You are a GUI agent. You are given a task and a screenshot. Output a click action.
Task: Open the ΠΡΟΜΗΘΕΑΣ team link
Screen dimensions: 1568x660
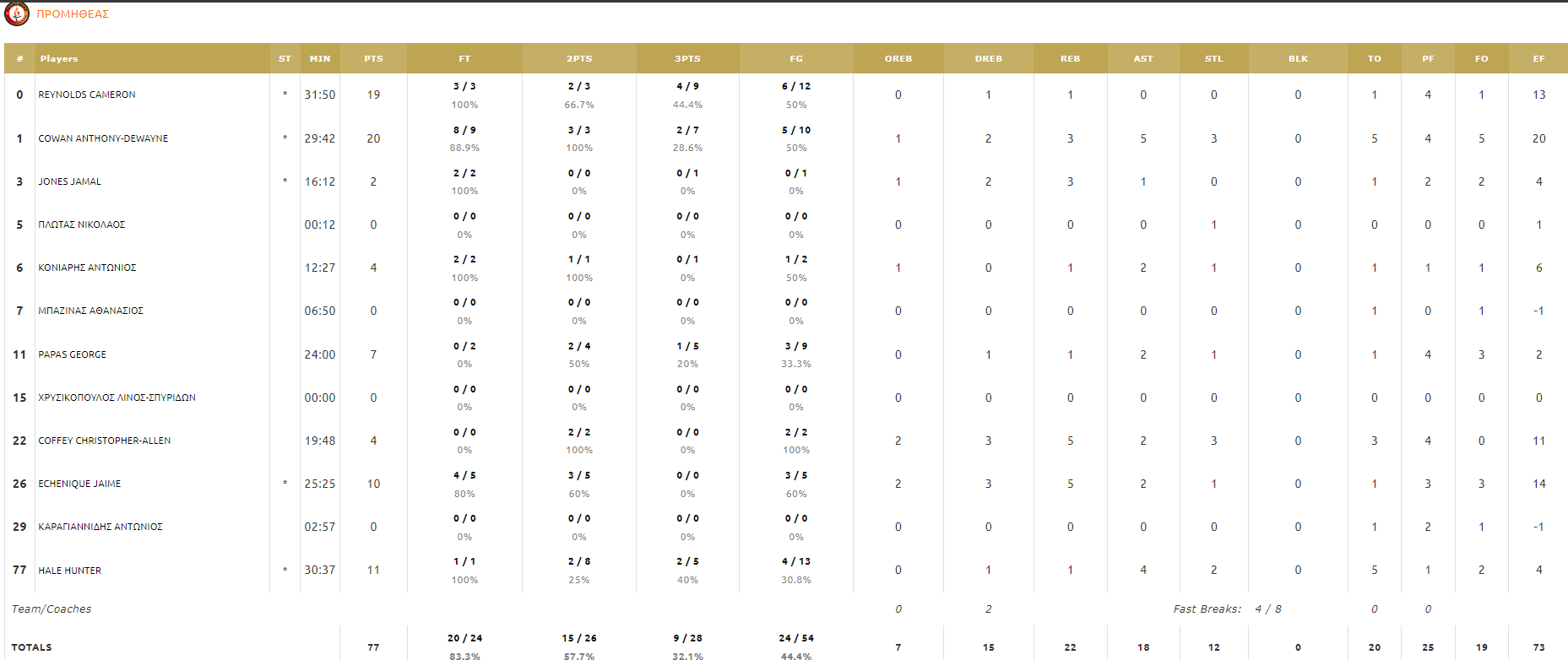73,14
